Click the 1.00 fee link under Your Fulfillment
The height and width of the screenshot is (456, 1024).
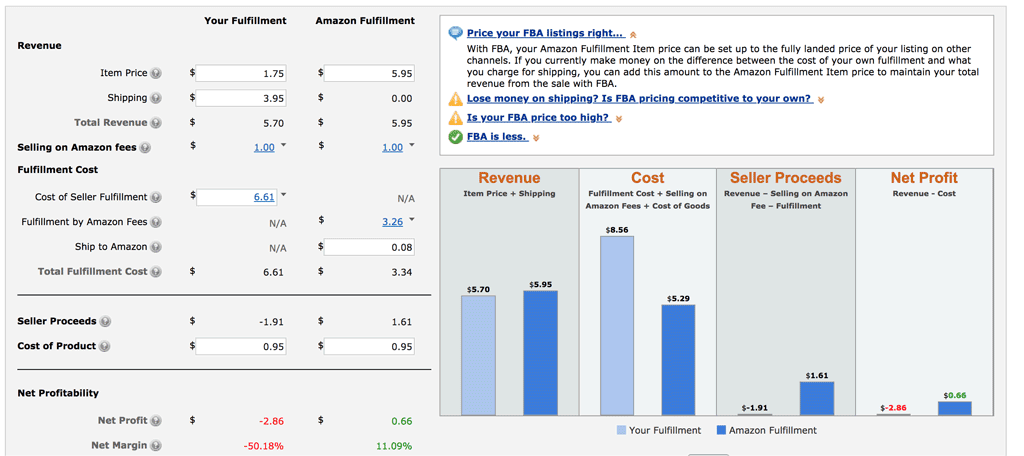click(x=264, y=148)
